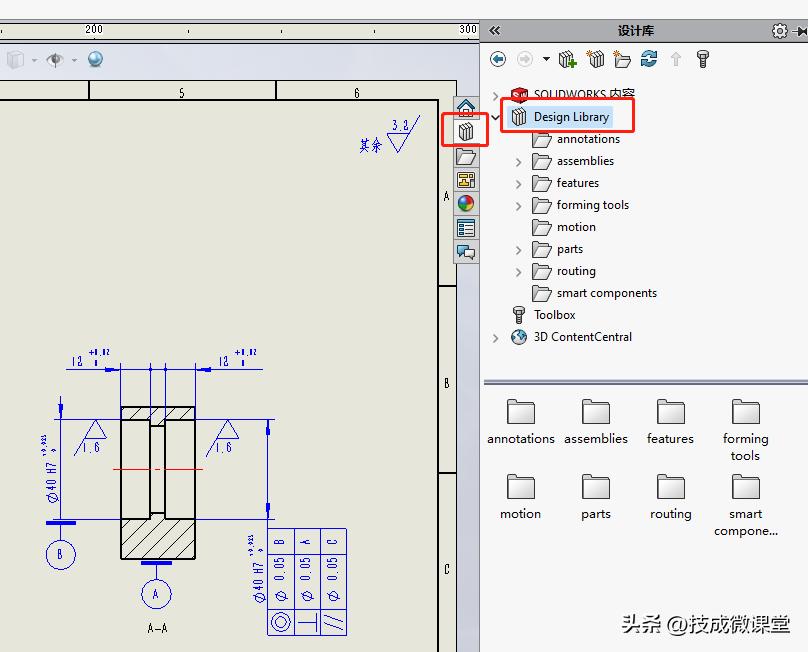This screenshot has width=808, height=652.
Task: Open the SOLIDWORKS Forum chat icon
Action: coord(465,251)
